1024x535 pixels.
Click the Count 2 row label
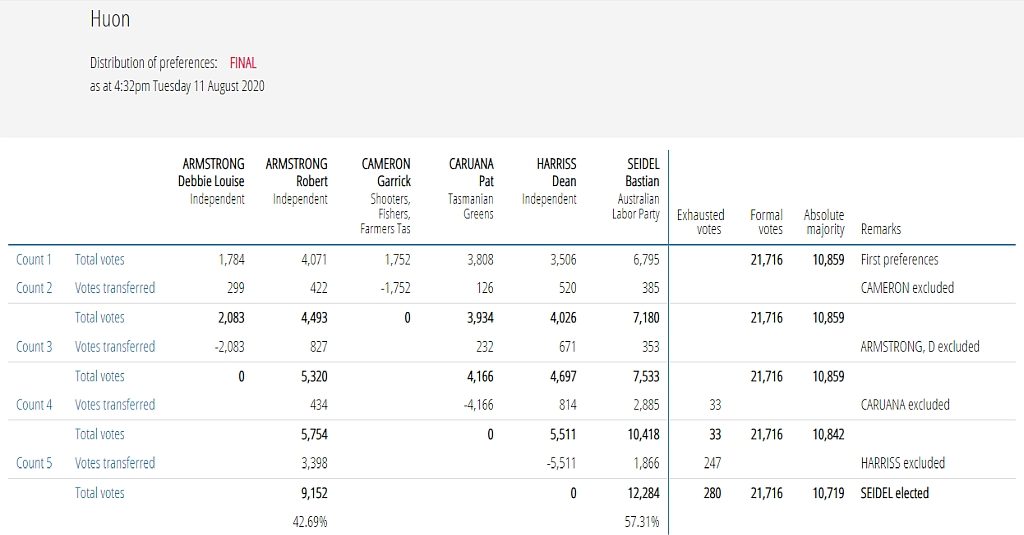(34, 288)
